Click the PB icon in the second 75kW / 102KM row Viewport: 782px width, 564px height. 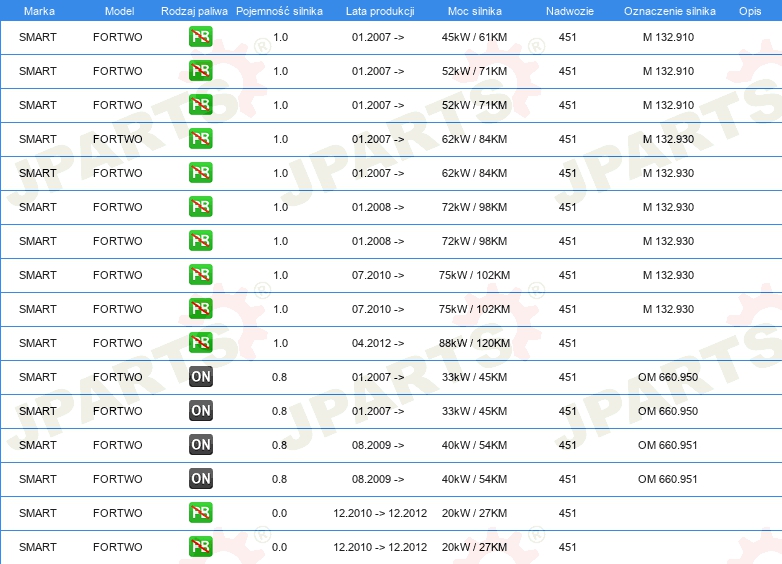pos(201,309)
